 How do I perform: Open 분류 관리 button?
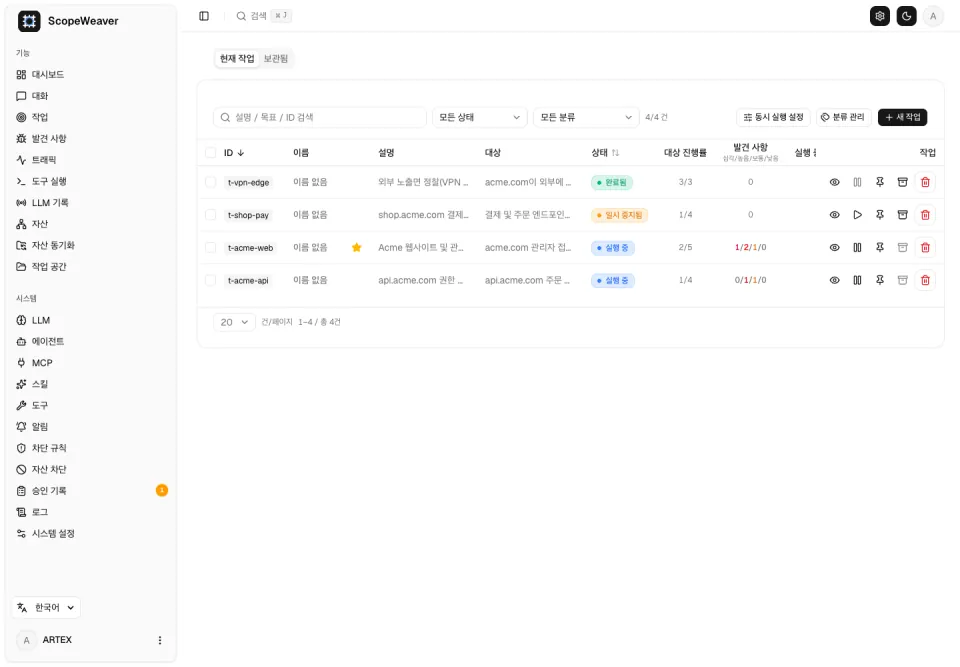tap(844, 117)
